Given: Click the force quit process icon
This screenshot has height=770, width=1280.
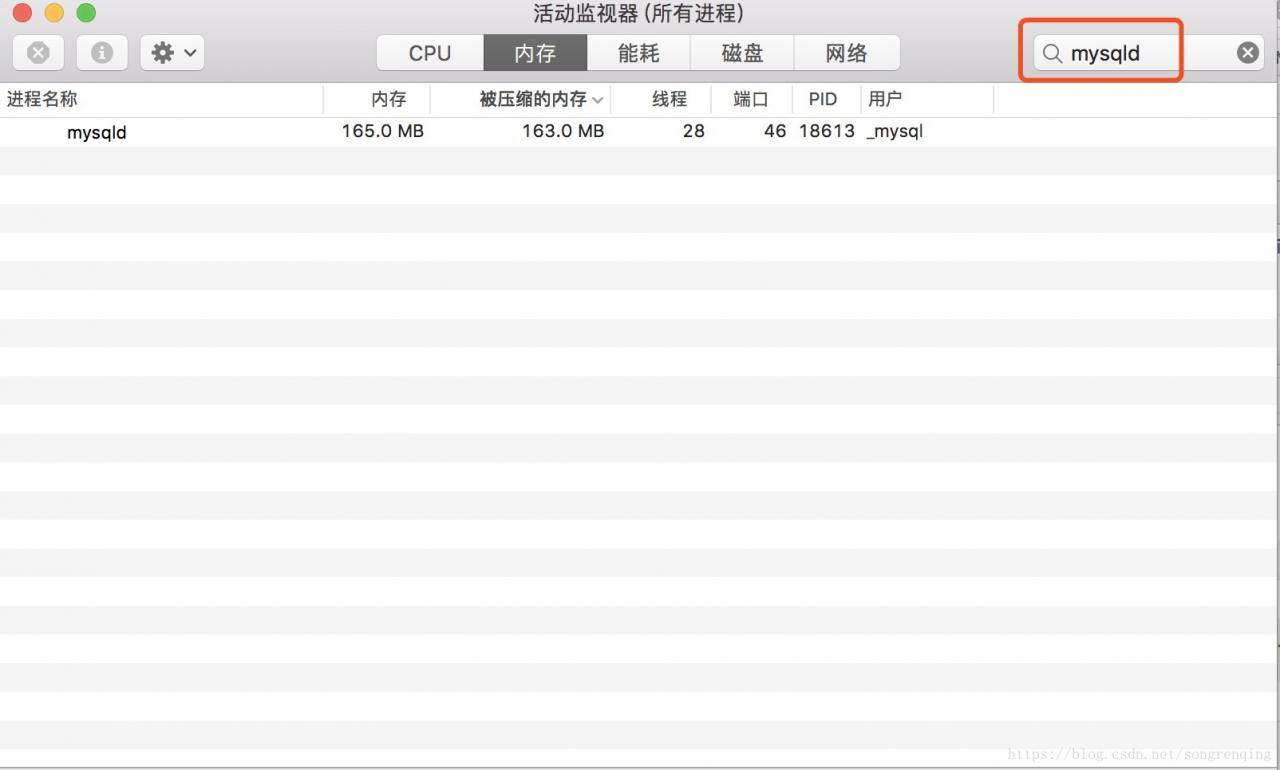Looking at the screenshot, I should click(x=38, y=53).
